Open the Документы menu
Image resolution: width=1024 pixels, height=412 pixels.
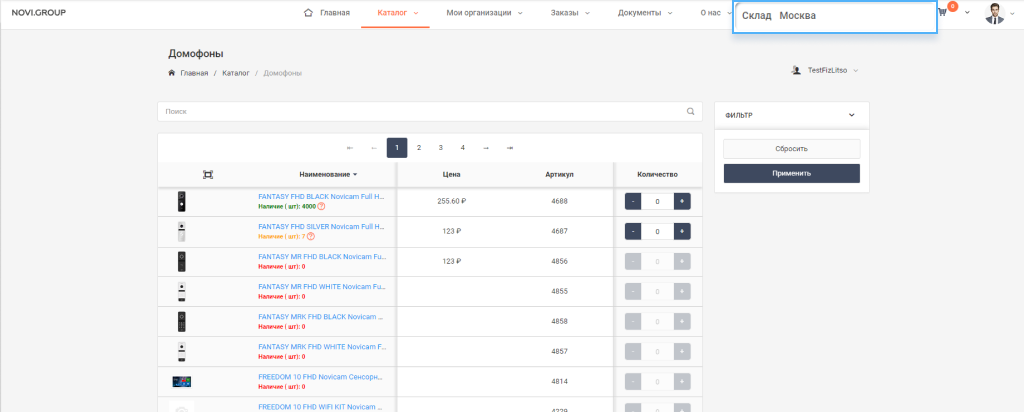(x=645, y=13)
